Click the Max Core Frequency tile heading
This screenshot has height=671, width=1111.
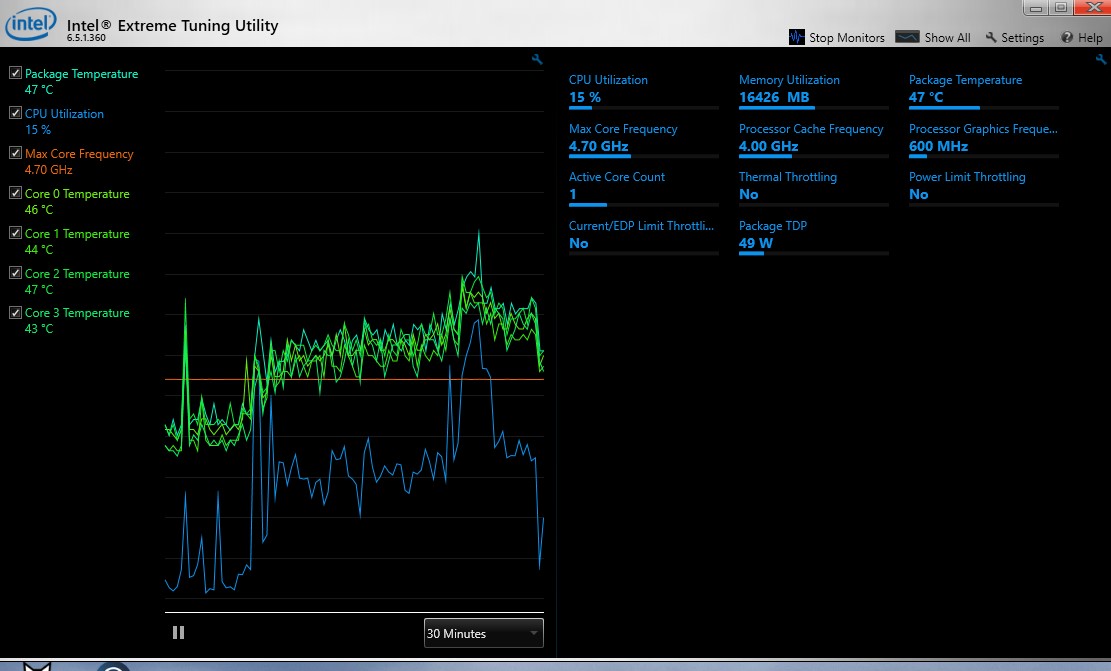(623, 129)
